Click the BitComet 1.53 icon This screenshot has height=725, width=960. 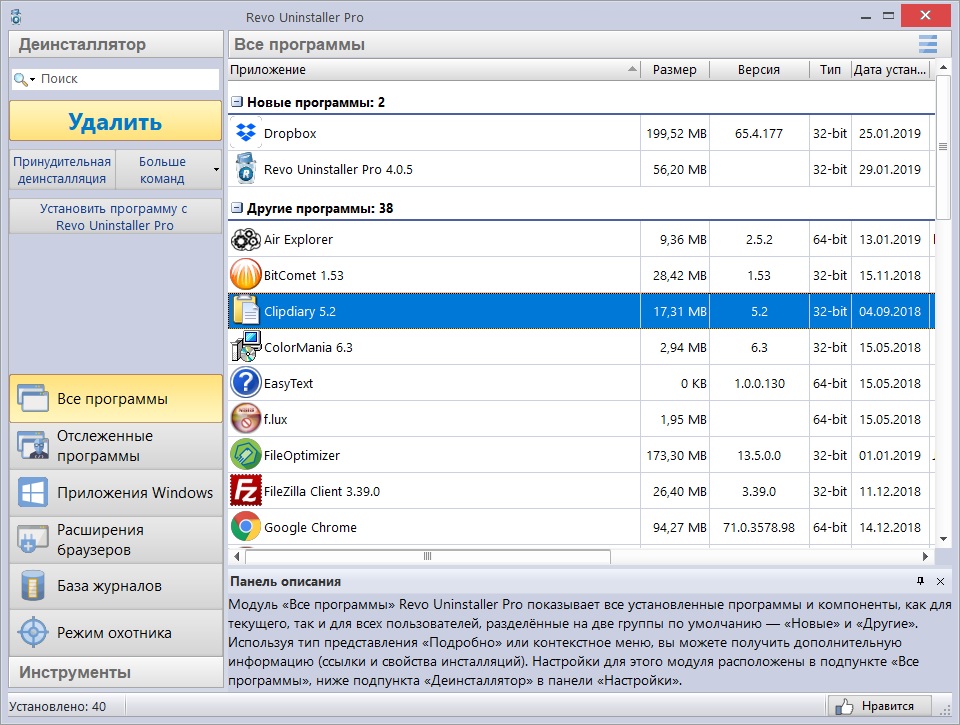pos(246,275)
